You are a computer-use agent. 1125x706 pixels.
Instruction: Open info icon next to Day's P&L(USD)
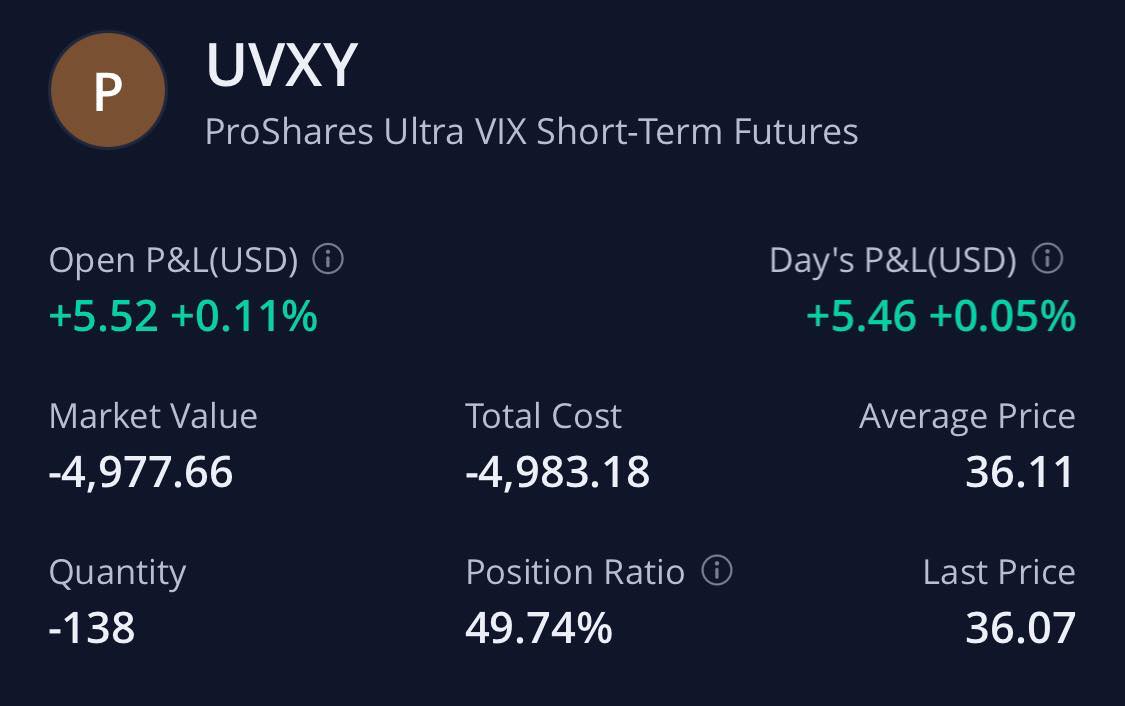click(1047, 258)
